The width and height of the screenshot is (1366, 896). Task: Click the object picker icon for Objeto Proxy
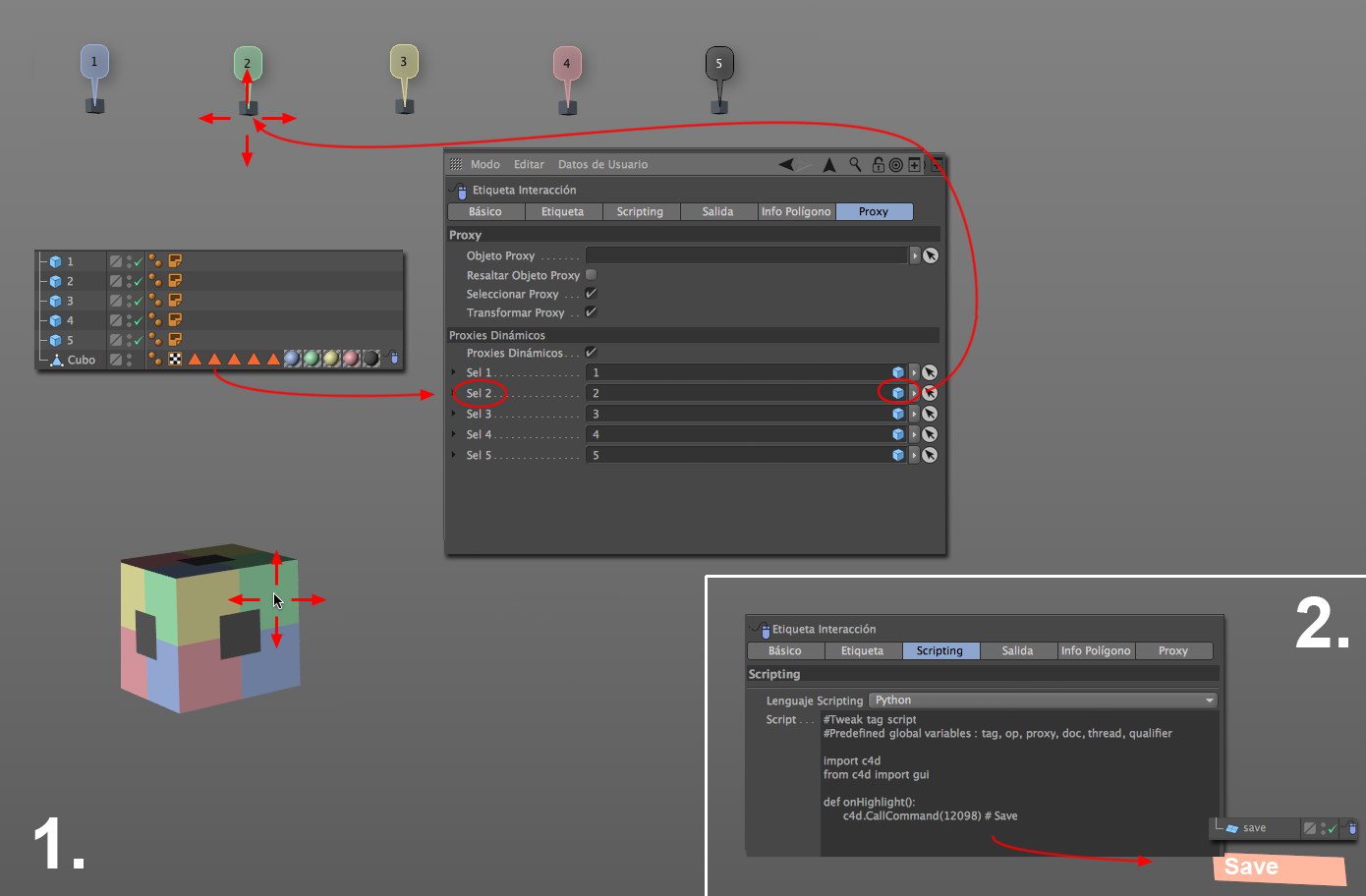(x=931, y=255)
